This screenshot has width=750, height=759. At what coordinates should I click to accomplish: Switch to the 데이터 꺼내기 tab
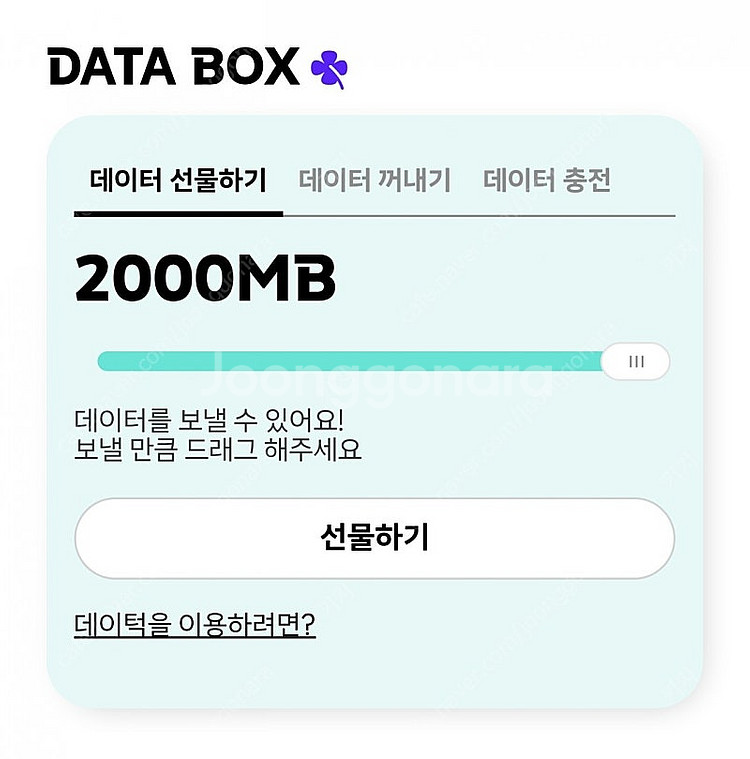point(375,180)
